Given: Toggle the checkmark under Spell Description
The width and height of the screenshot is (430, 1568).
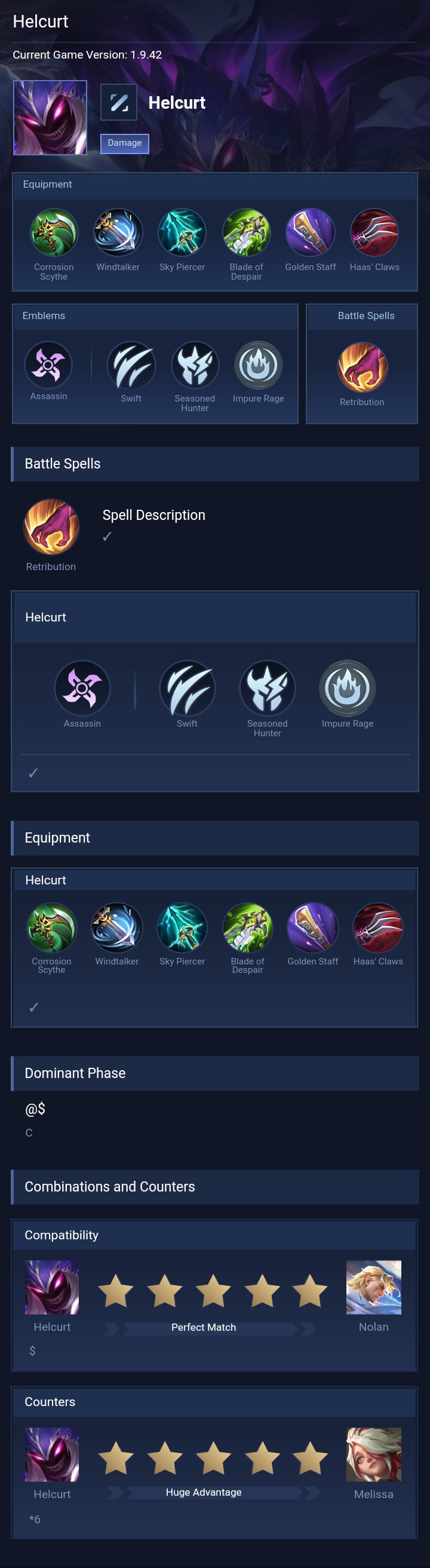Looking at the screenshot, I should [107, 536].
